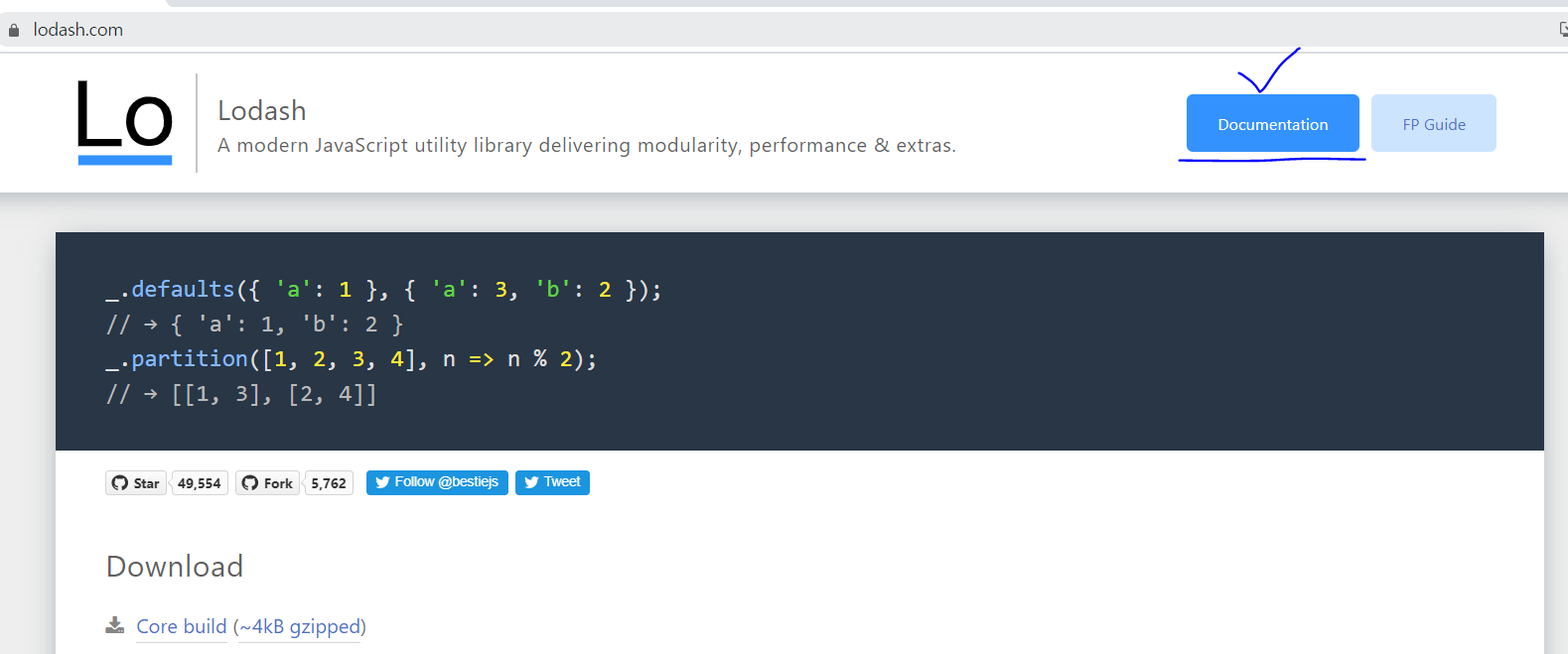Click the _.partition code line
This screenshot has height=654, width=1568.
tap(352, 358)
